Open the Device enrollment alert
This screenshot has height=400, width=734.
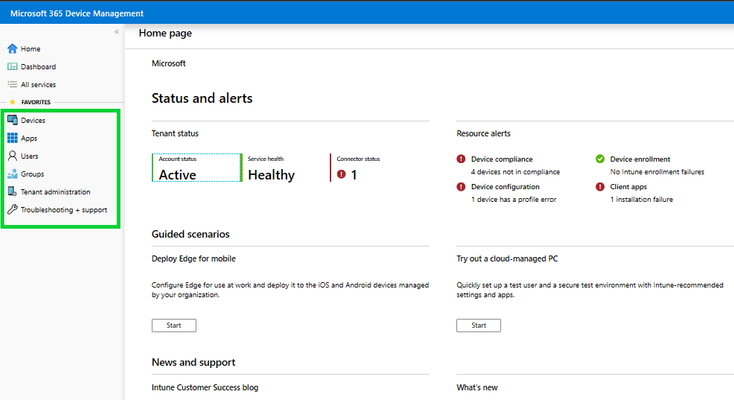(x=640, y=159)
